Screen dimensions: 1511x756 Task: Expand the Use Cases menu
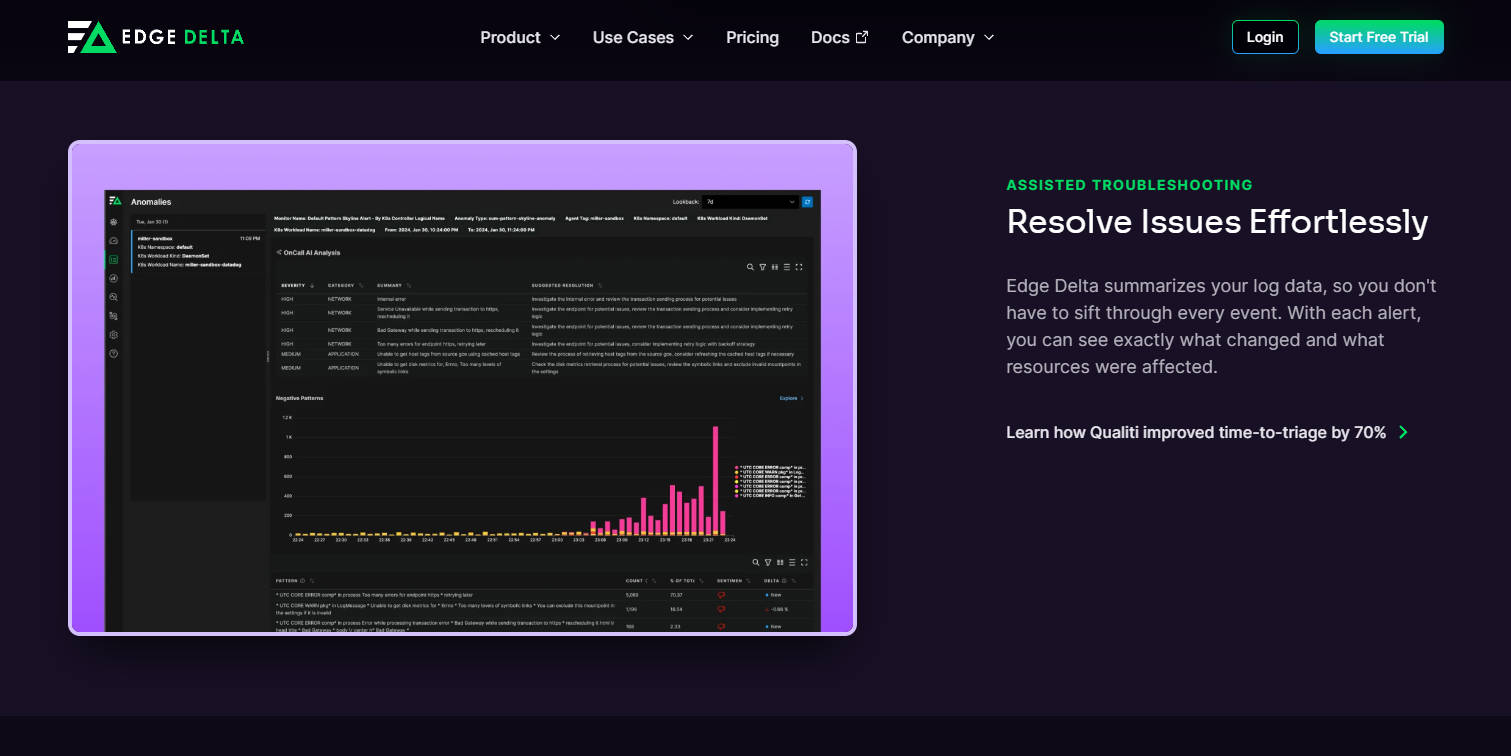[642, 37]
